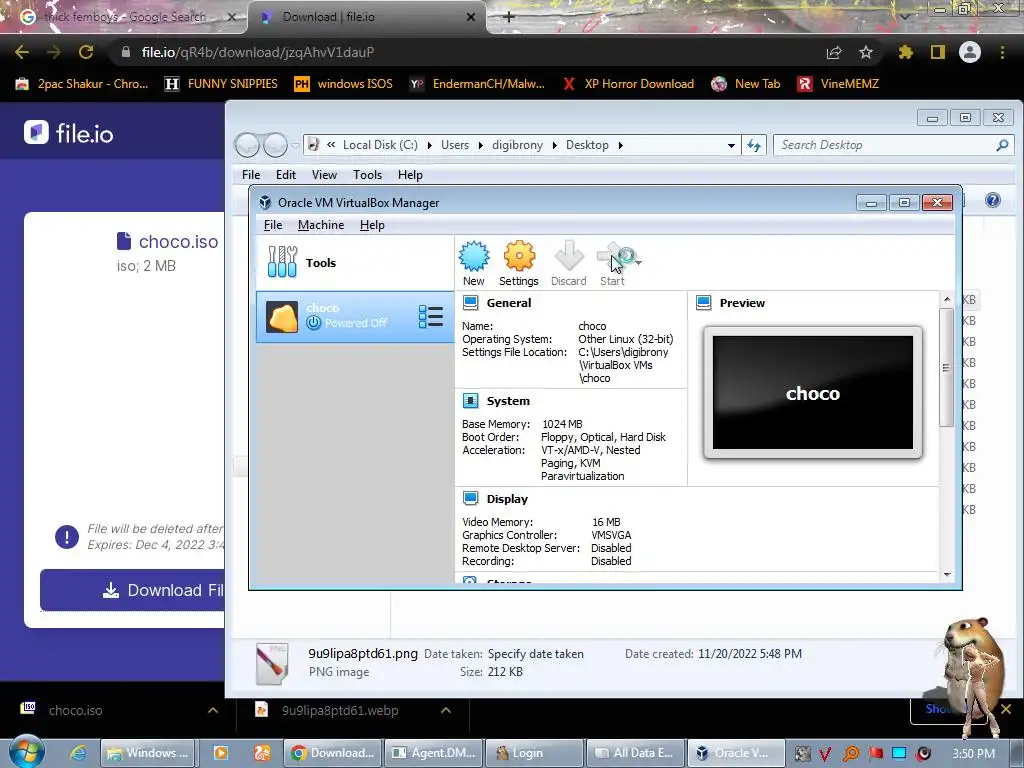Viewport: 1024px width, 768px height.
Task: Open VirtualBox Settings gear icon
Action: pyautogui.click(x=519, y=263)
